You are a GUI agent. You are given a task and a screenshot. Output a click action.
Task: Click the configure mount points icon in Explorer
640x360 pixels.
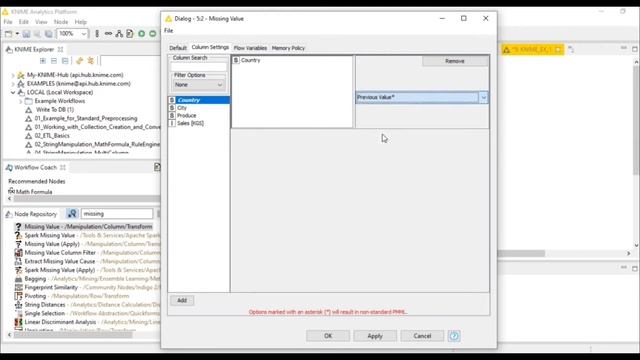(x=91, y=61)
